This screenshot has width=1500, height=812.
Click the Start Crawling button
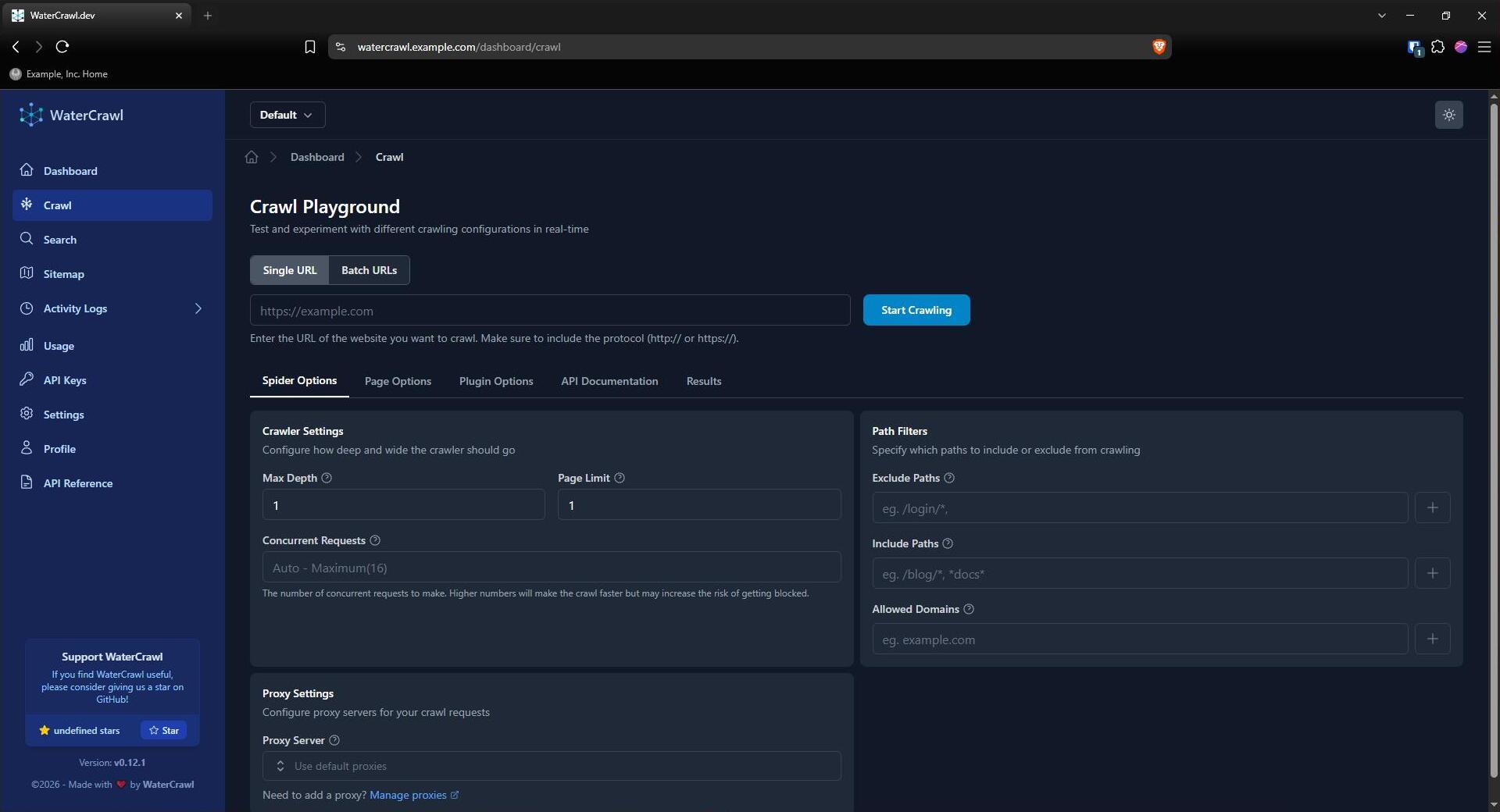pos(916,310)
